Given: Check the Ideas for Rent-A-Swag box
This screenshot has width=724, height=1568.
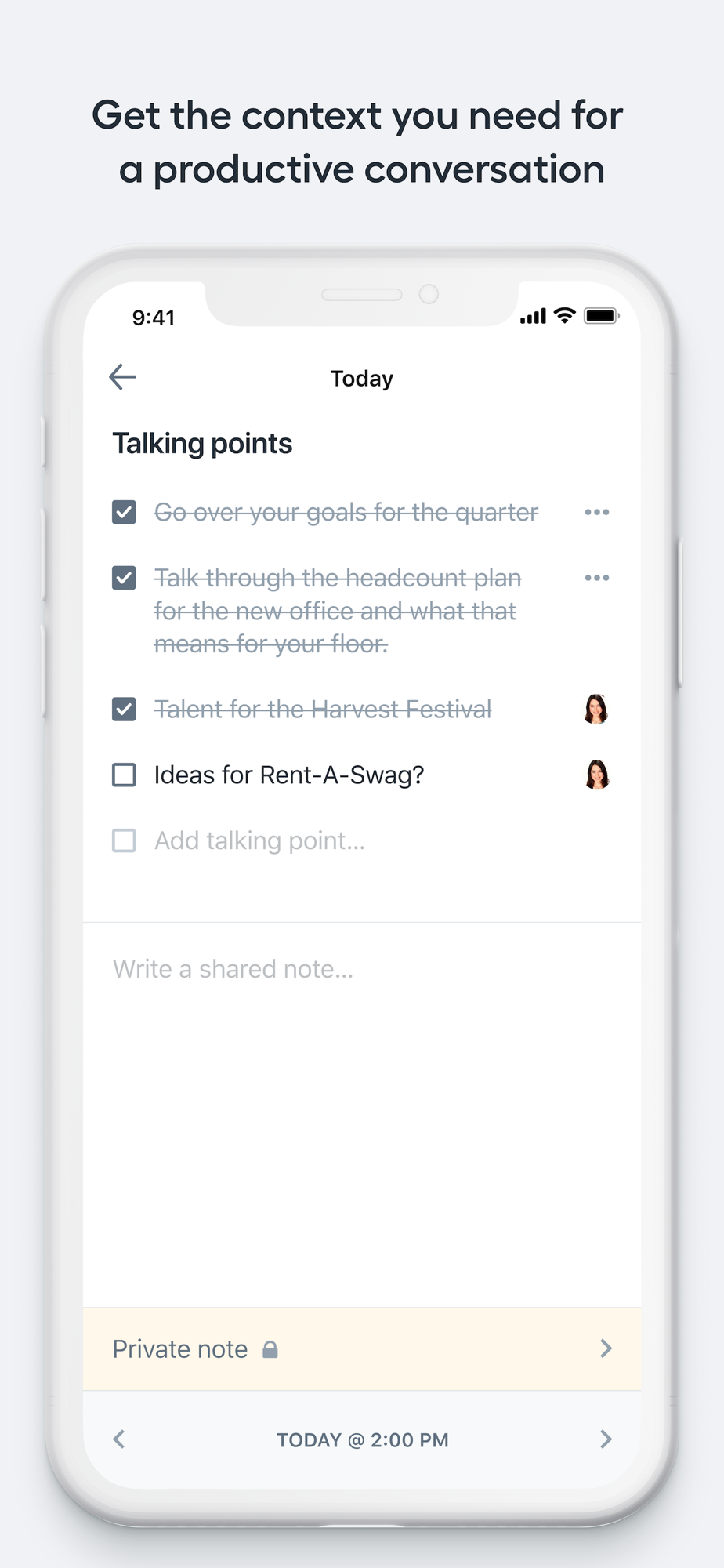Looking at the screenshot, I should pyautogui.click(x=124, y=775).
